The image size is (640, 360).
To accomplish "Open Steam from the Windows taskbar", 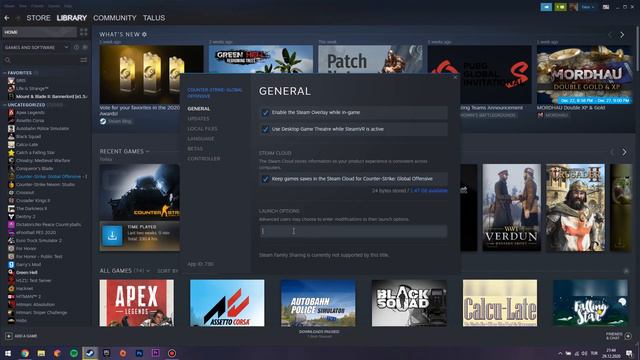I will coord(90,353).
